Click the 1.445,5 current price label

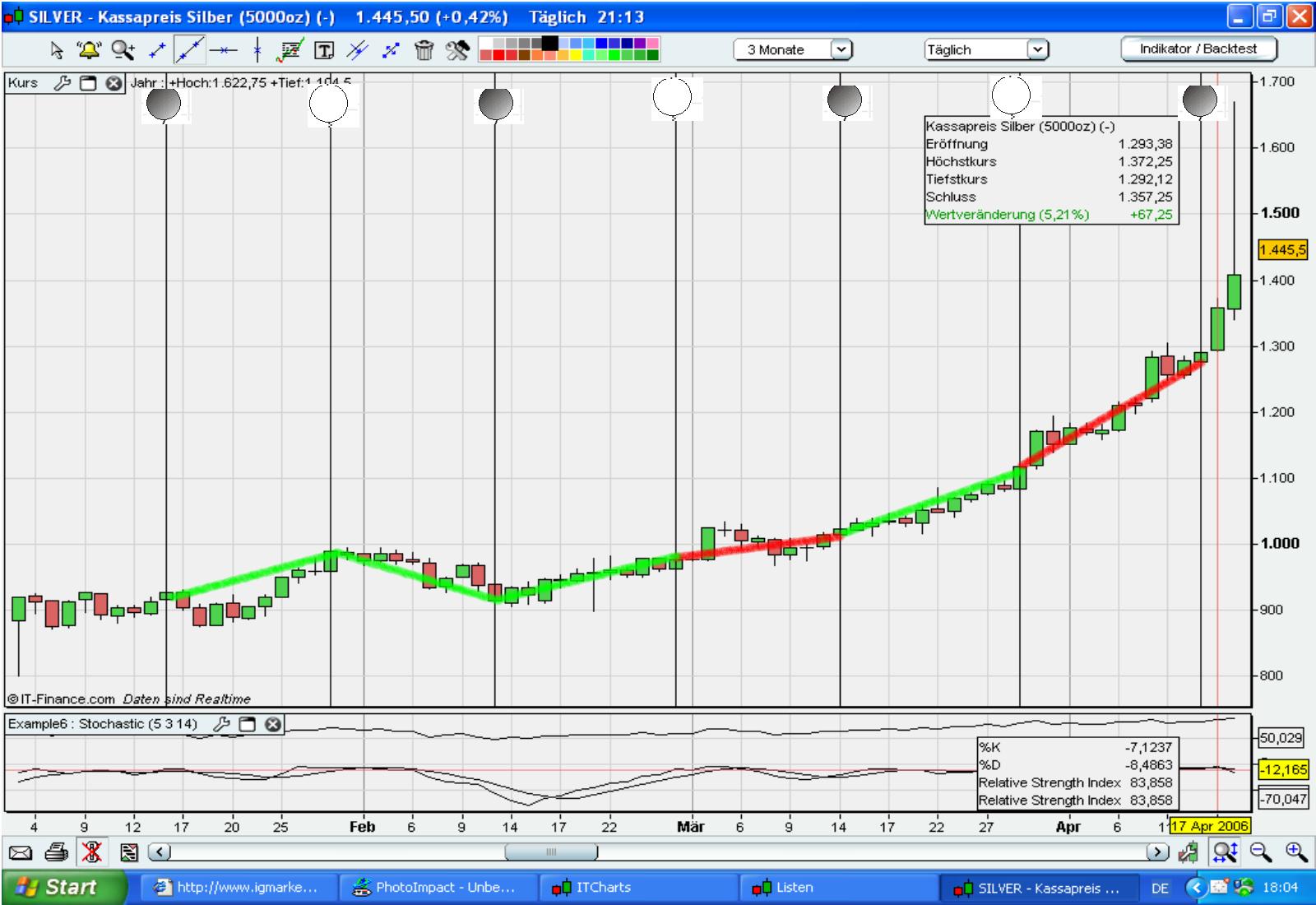tap(1282, 249)
